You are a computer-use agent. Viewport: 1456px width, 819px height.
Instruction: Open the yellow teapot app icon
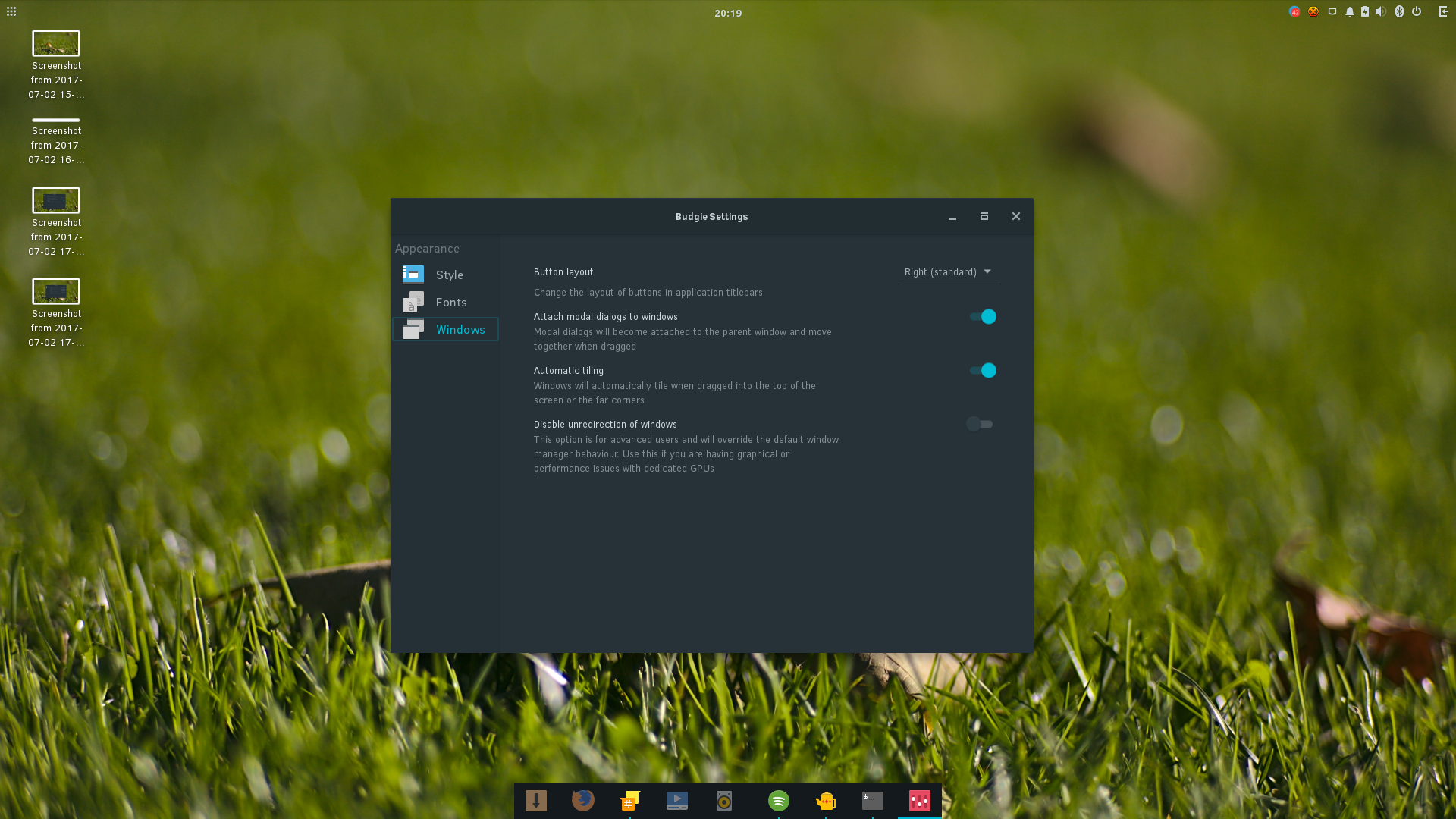coord(826,801)
